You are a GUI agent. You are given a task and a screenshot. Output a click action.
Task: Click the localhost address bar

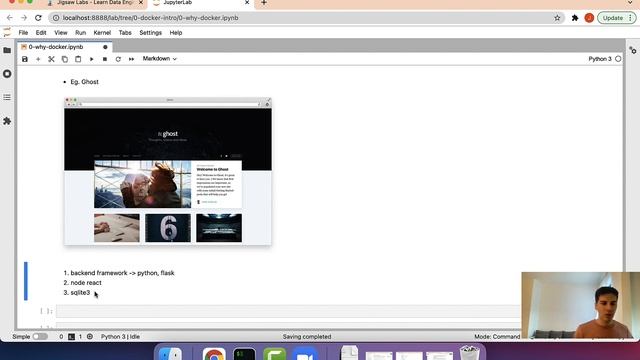coord(306,18)
